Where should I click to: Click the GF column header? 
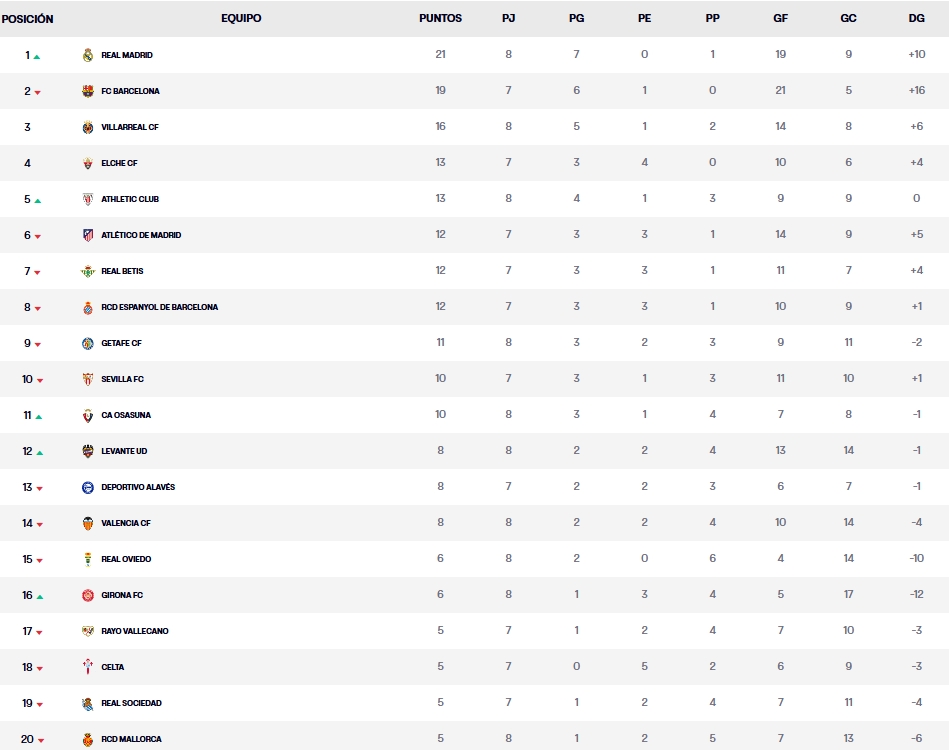click(780, 18)
